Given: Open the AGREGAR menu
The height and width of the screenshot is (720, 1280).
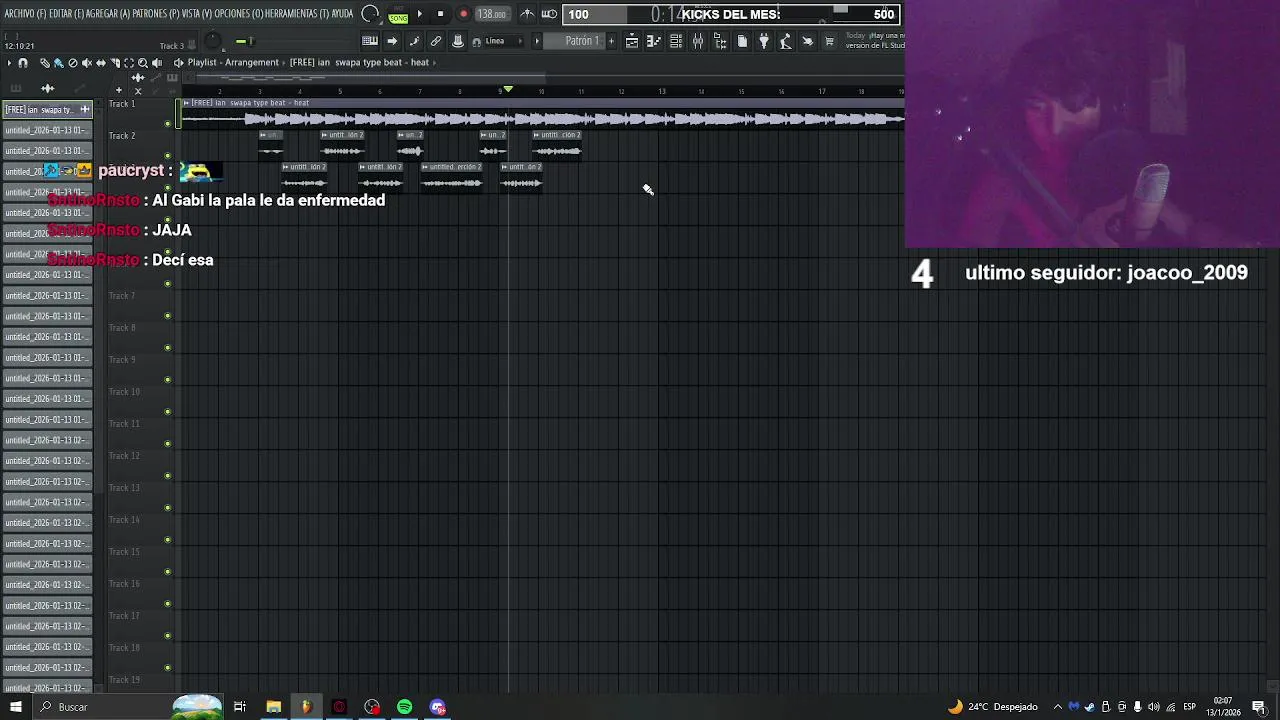Looking at the screenshot, I should click(x=109, y=14).
